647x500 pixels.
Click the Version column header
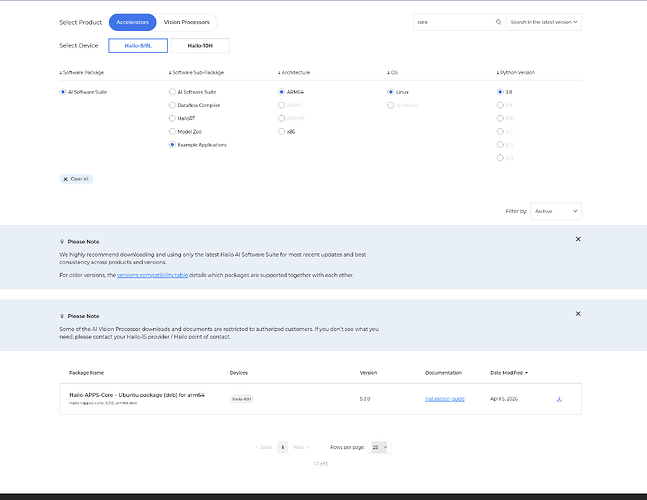368,373
